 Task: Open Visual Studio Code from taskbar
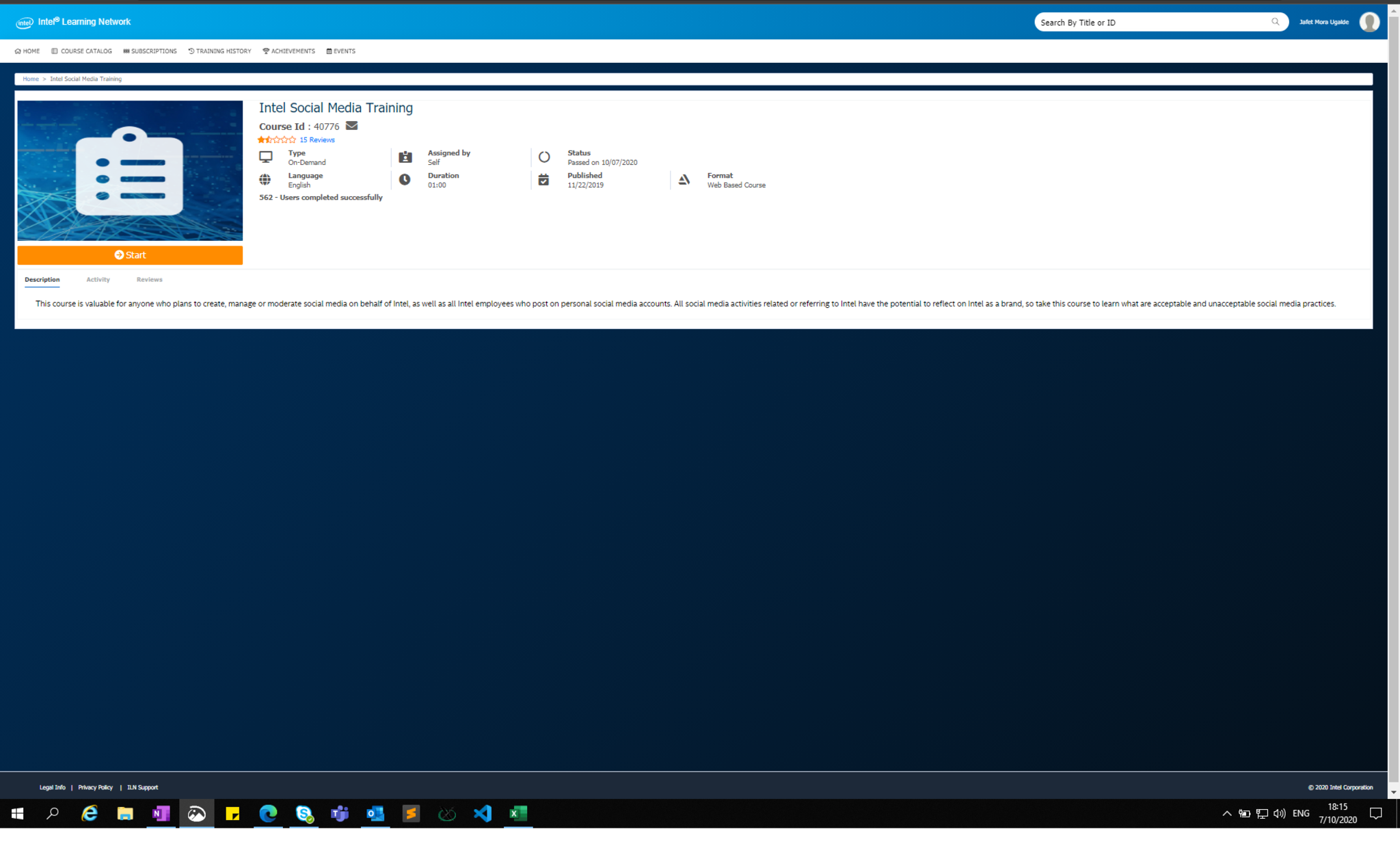pyautogui.click(x=483, y=813)
